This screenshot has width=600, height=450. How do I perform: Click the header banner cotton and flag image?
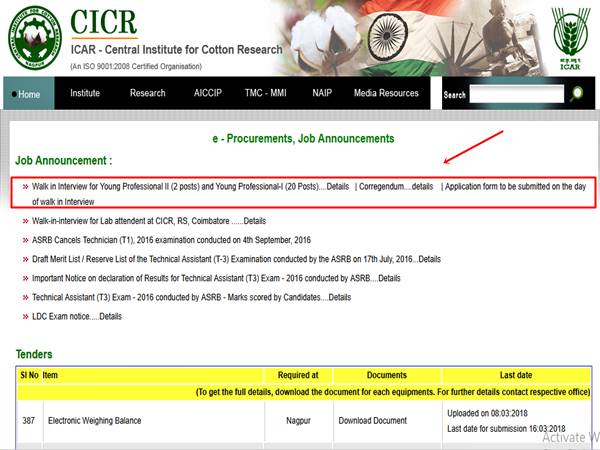[413, 38]
